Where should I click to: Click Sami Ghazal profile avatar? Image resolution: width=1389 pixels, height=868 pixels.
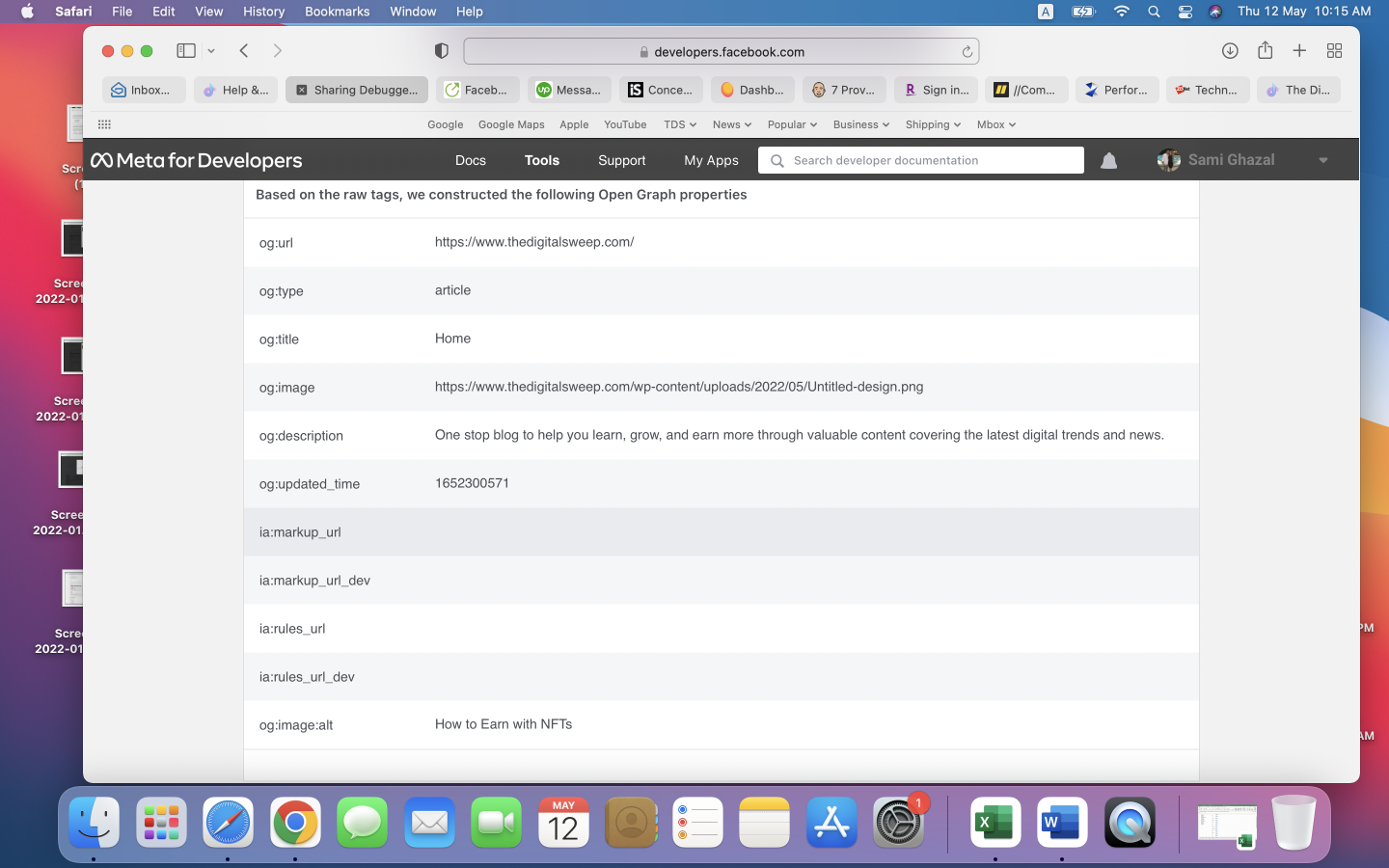(x=1169, y=160)
